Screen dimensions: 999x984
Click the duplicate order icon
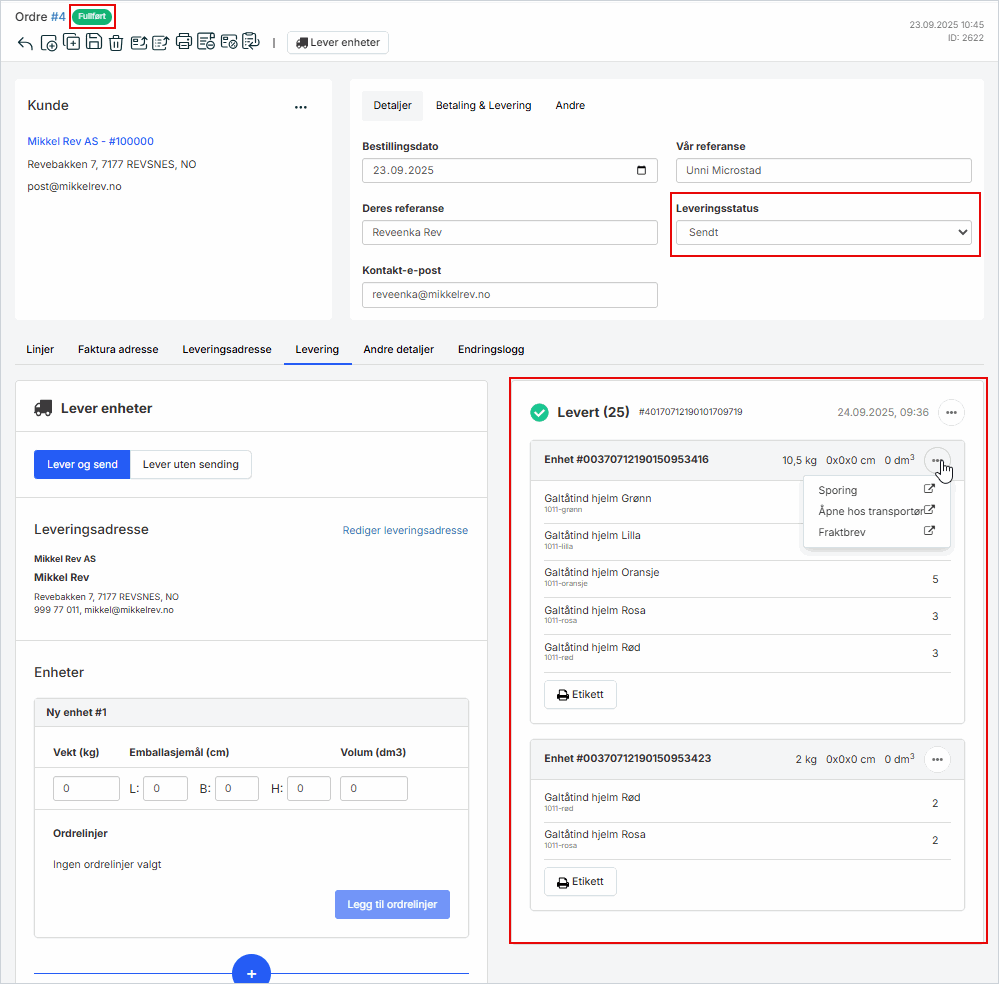coord(71,42)
